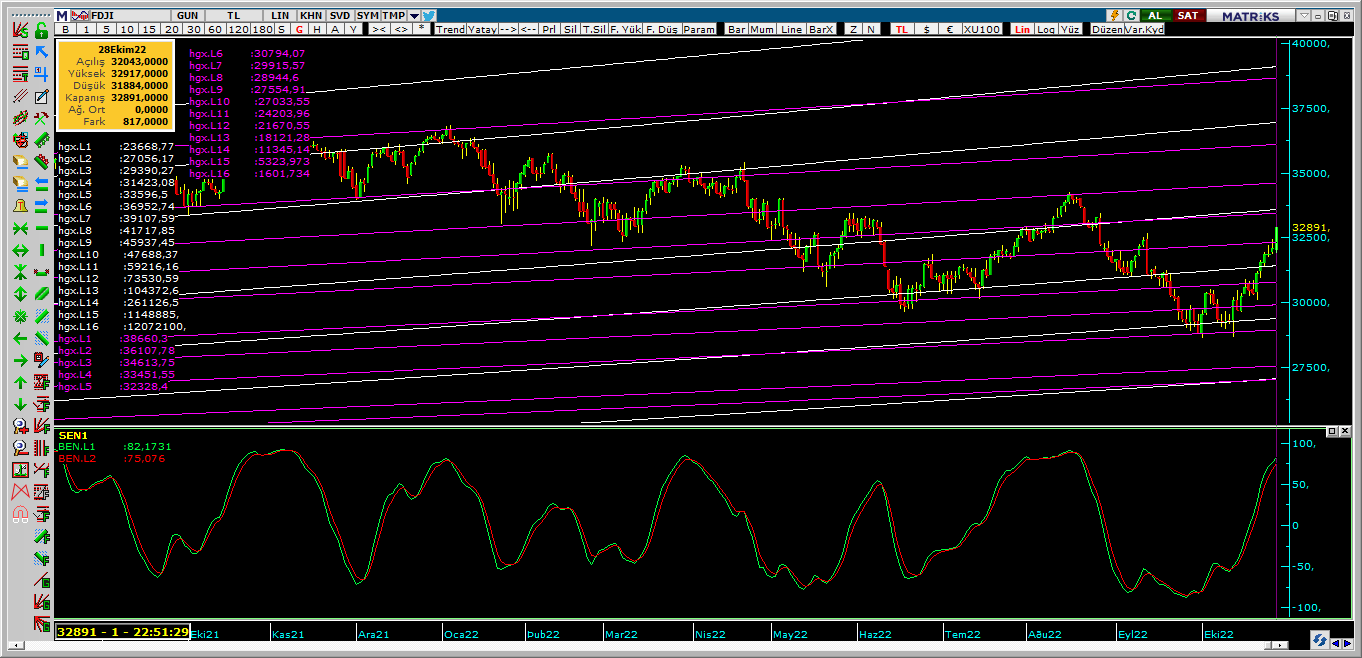Switch chart type to Line
This screenshot has width=1362, height=658.
791,29
